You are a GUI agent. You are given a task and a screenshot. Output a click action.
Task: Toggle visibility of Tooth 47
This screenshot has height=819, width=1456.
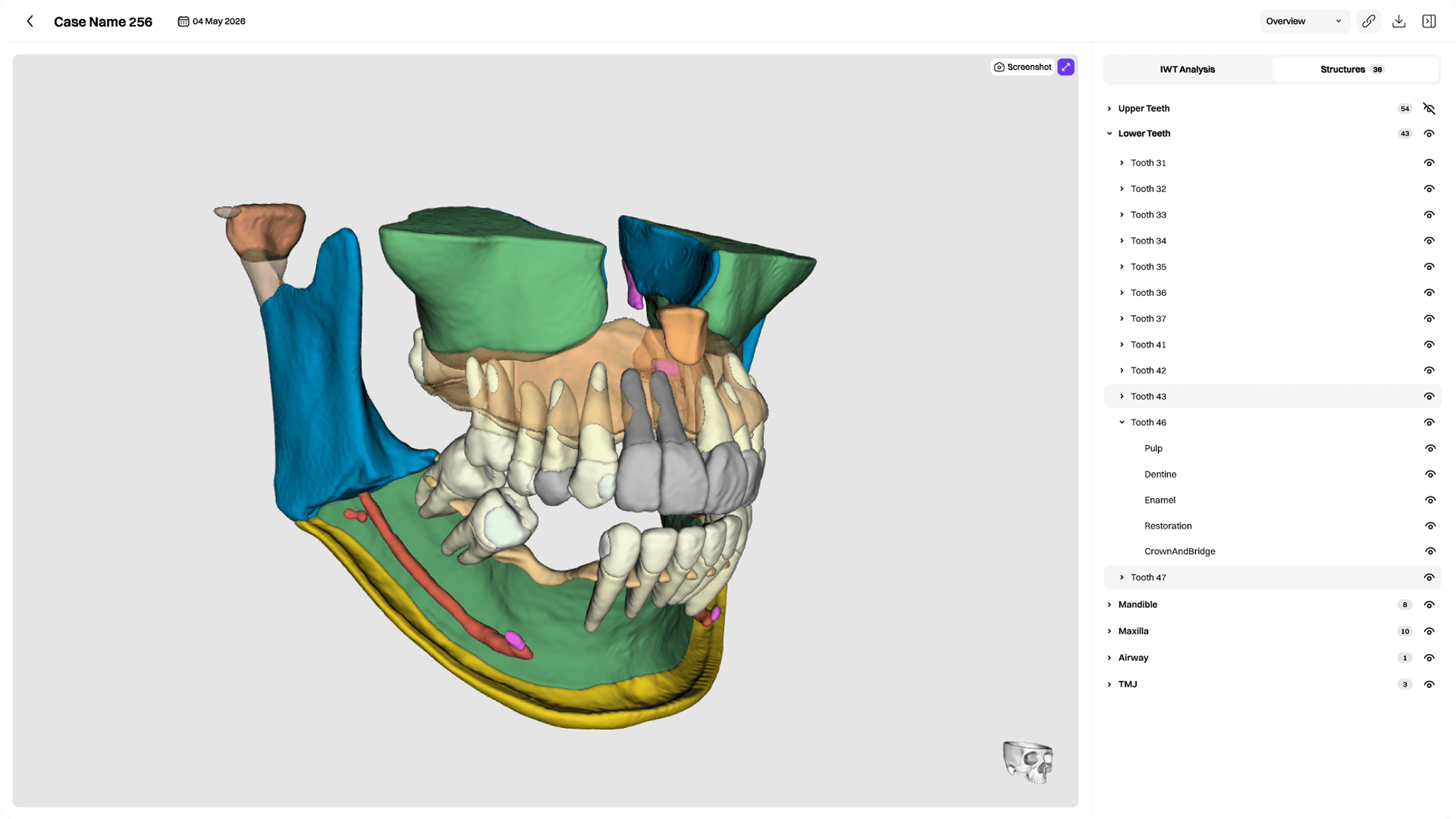click(1429, 577)
